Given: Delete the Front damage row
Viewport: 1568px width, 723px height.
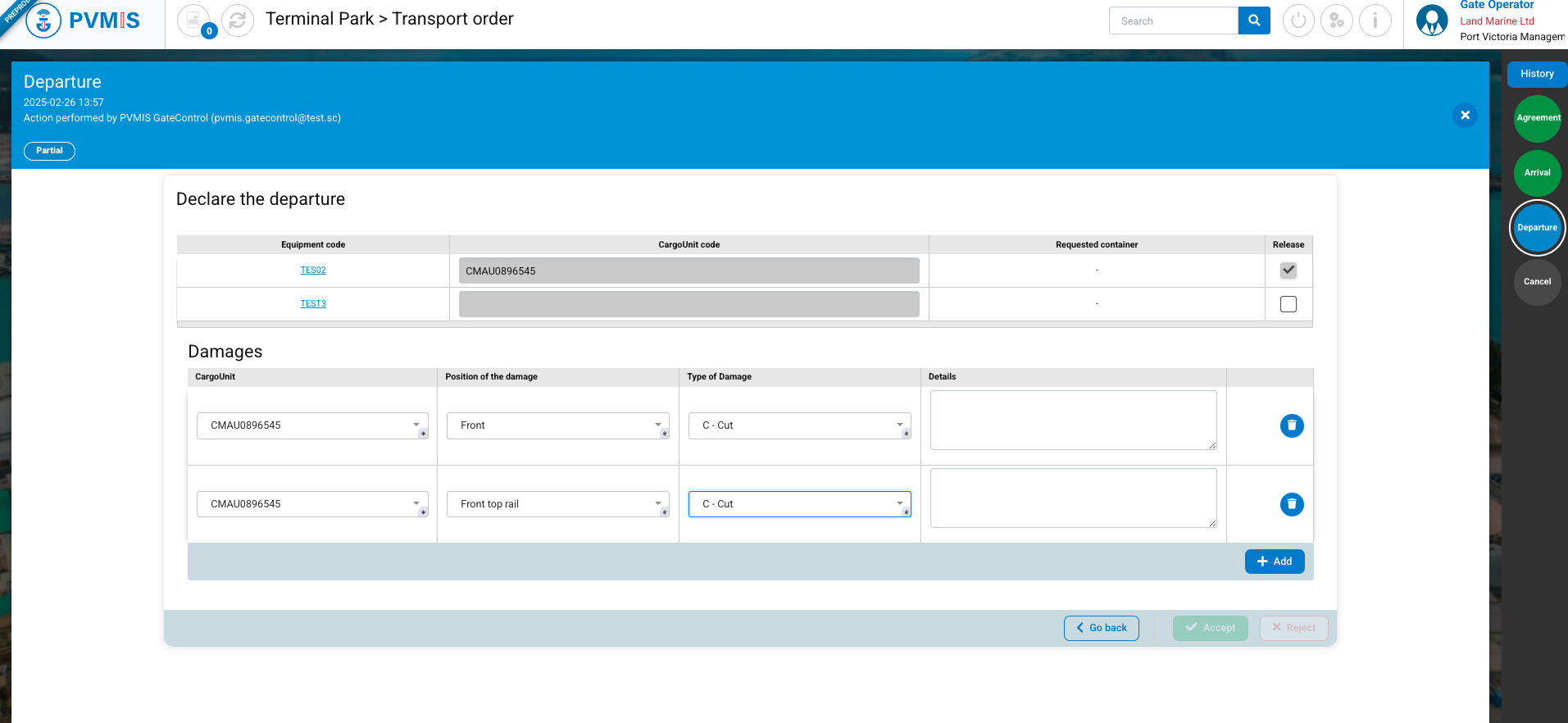Looking at the screenshot, I should (x=1291, y=425).
